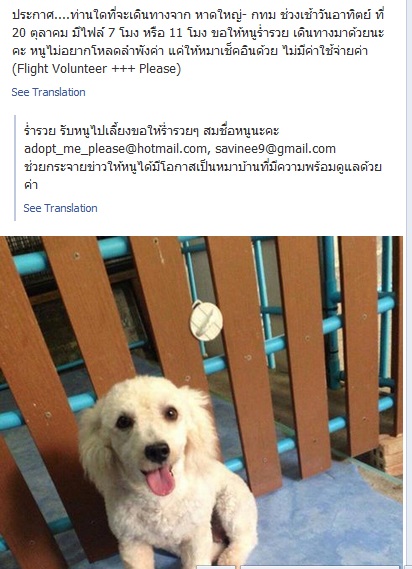The width and height of the screenshot is (412, 569).
Task: Click the savinee9@gmail.com email address
Action: [x=275, y=149]
